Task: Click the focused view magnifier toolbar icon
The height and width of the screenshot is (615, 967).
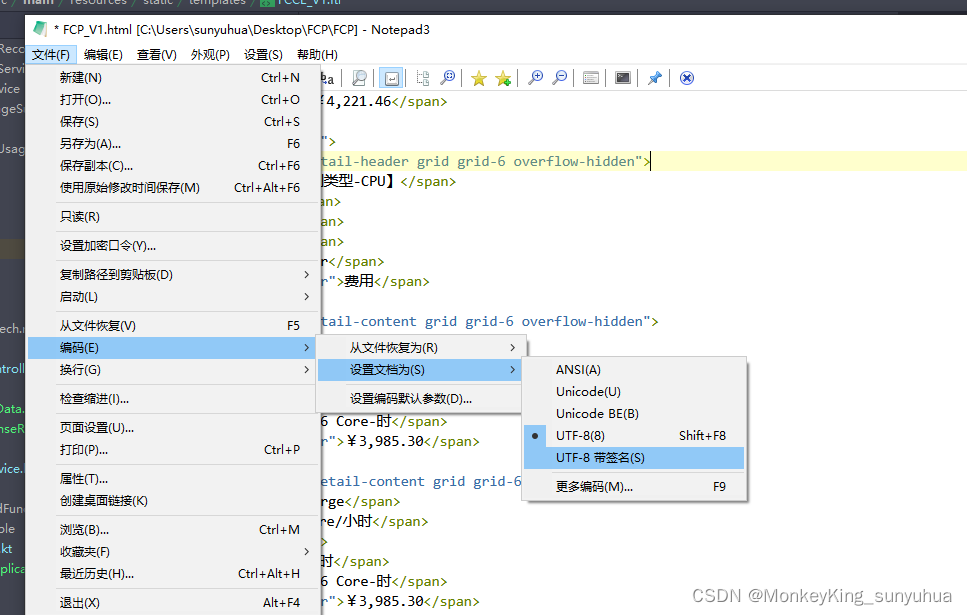Action: point(448,78)
